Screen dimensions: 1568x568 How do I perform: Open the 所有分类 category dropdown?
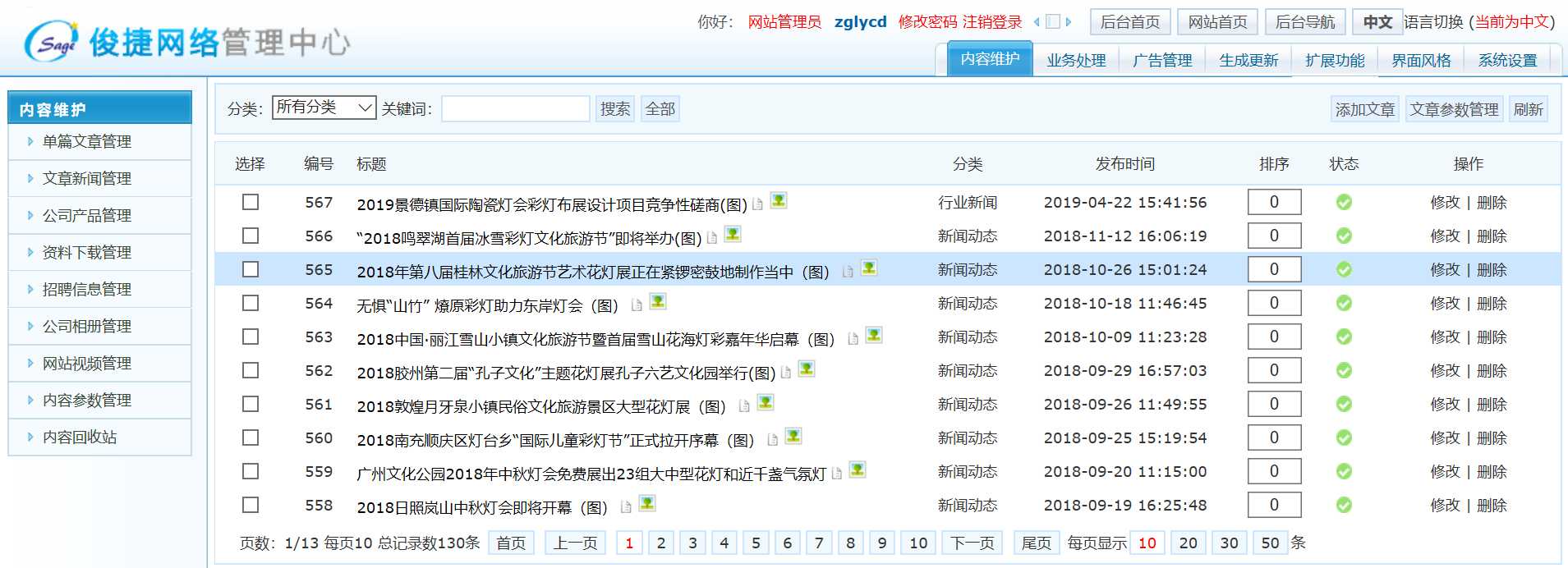coord(324,108)
